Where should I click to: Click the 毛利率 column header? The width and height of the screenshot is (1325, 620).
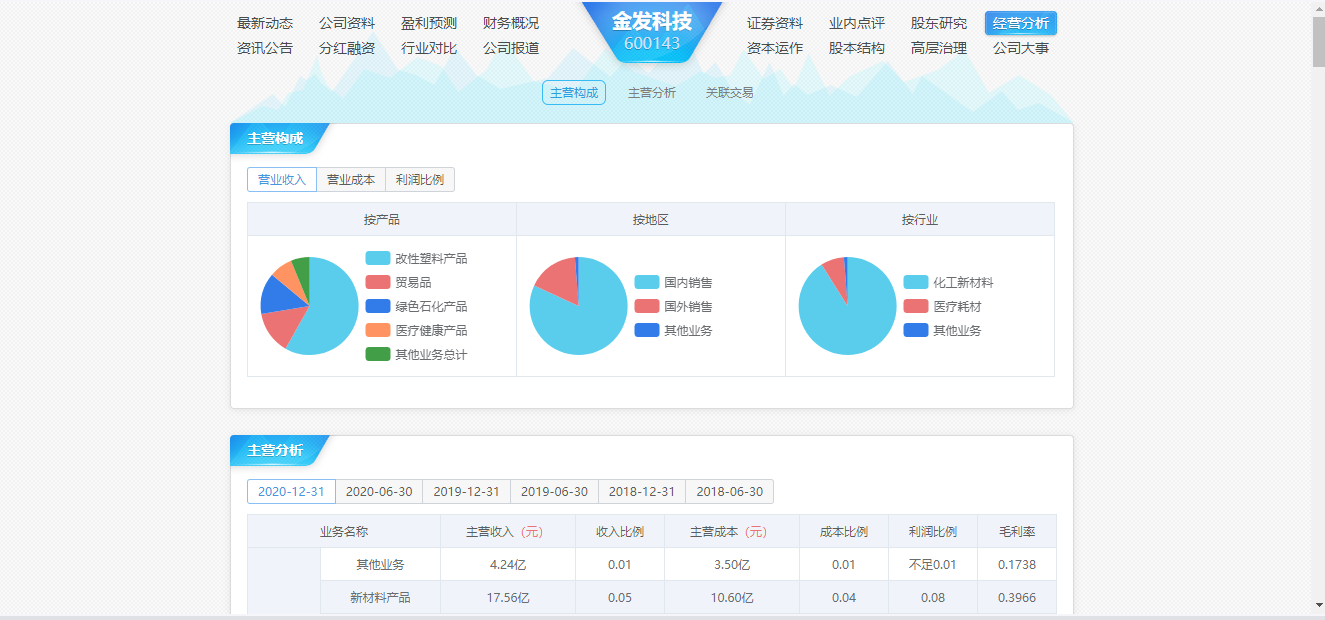1017,532
